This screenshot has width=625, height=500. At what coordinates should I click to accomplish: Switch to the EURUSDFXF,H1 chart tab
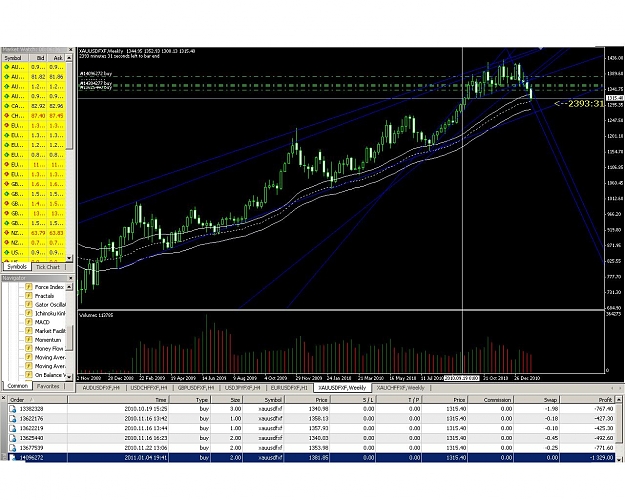pyautogui.click(x=289, y=388)
